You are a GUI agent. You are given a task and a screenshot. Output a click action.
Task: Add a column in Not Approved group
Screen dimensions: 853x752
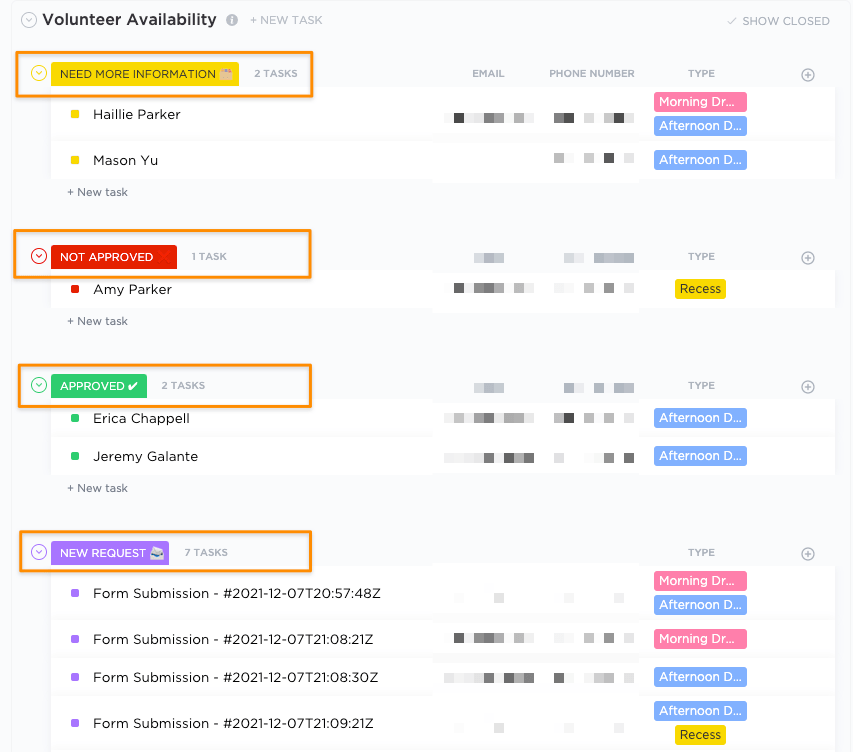(808, 257)
